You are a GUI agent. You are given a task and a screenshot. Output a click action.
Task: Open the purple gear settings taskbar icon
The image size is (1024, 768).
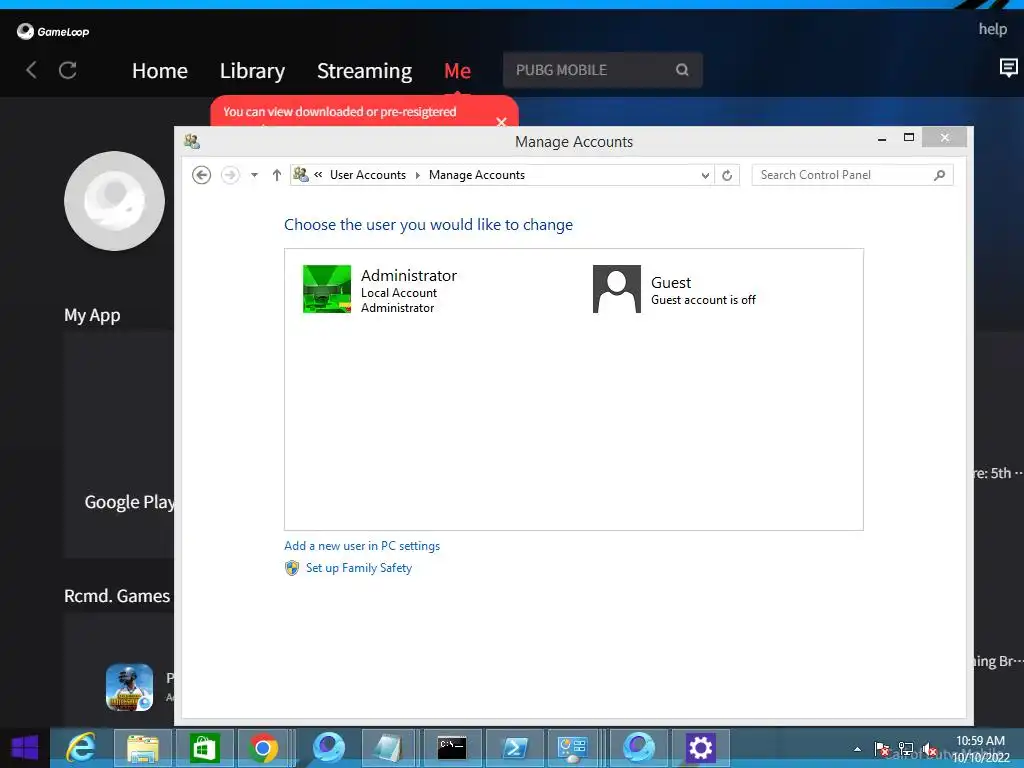tap(700, 748)
